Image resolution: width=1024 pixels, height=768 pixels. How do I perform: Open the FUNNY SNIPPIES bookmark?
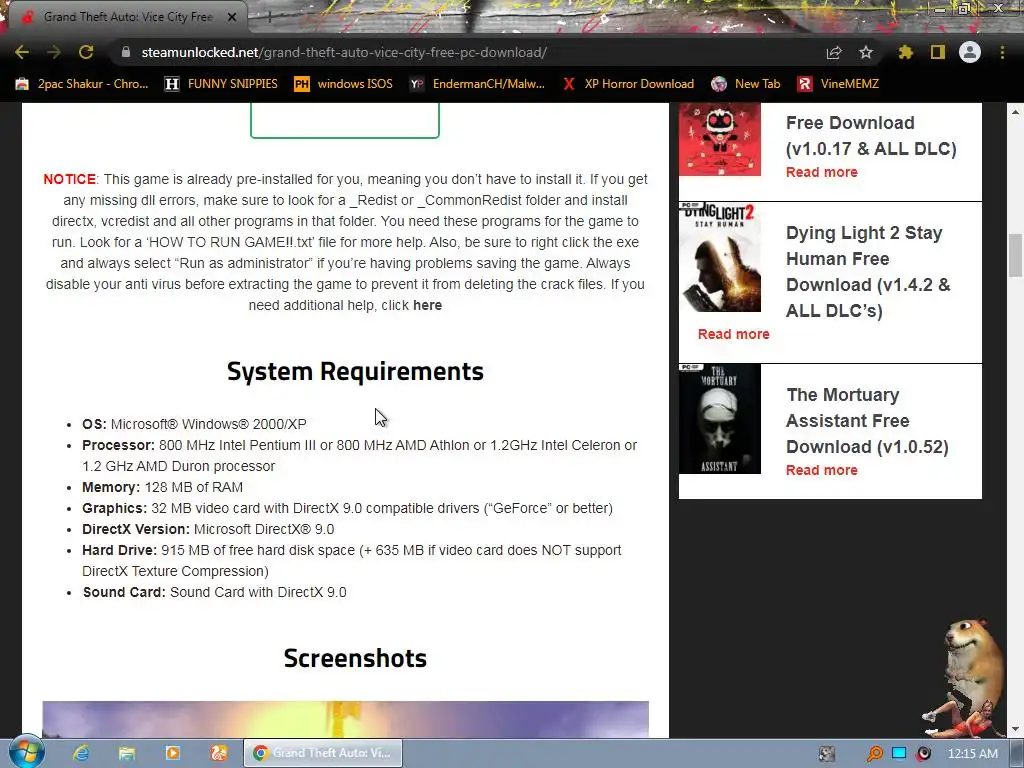[221, 84]
